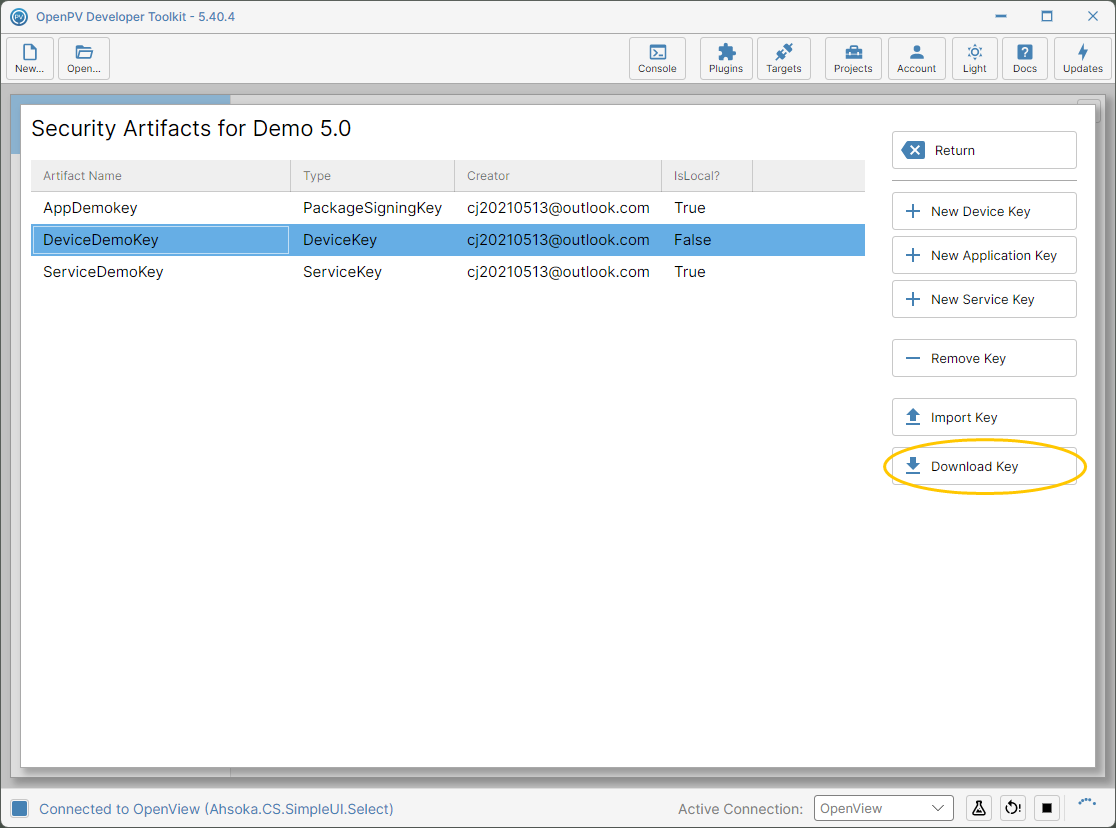The height and width of the screenshot is (828, 1116).
Task: Click the dotted activity icon in status bar
Action: click(x=1087, y=802)
